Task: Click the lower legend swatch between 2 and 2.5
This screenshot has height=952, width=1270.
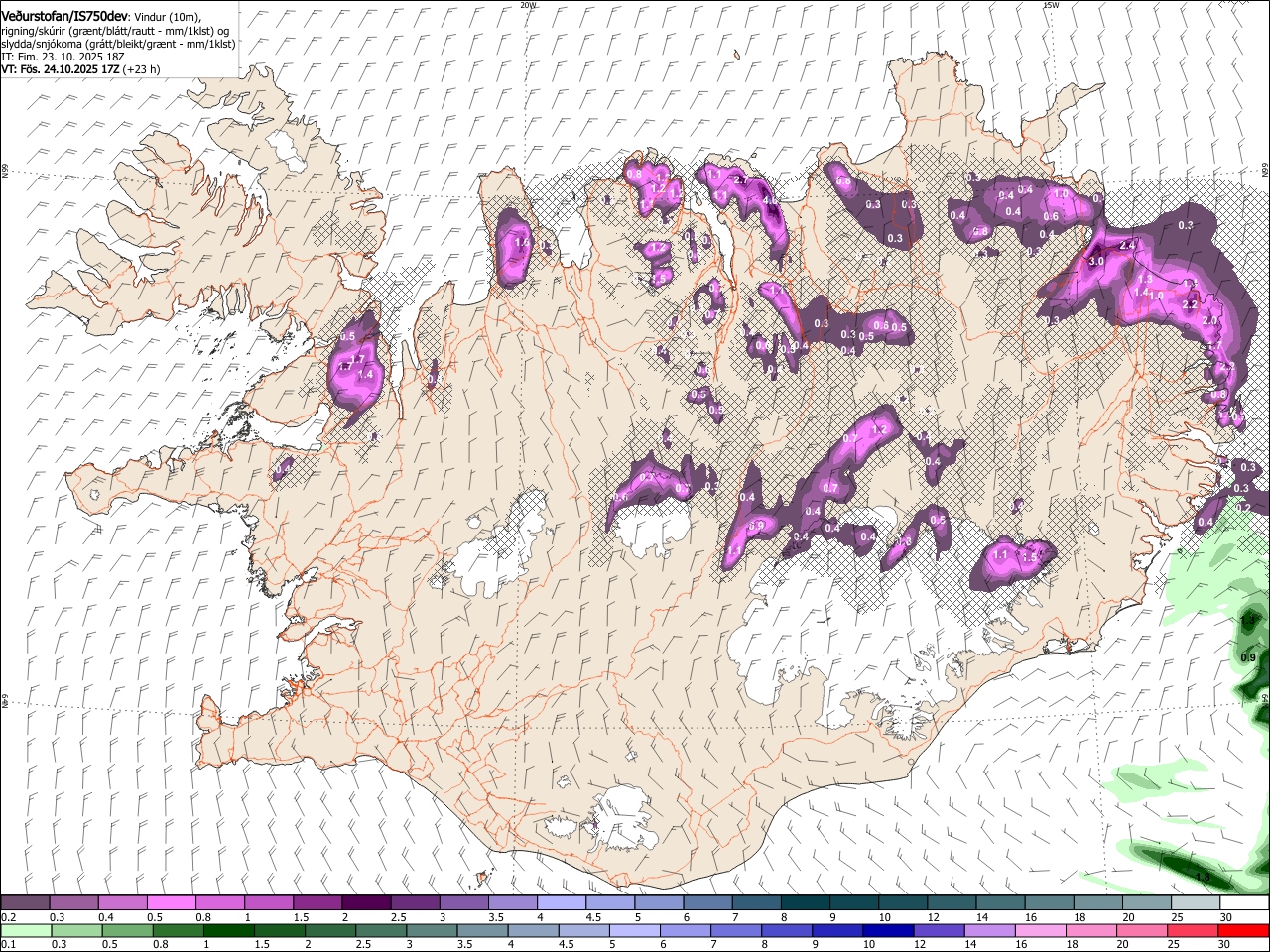Action: click(330, 931)
